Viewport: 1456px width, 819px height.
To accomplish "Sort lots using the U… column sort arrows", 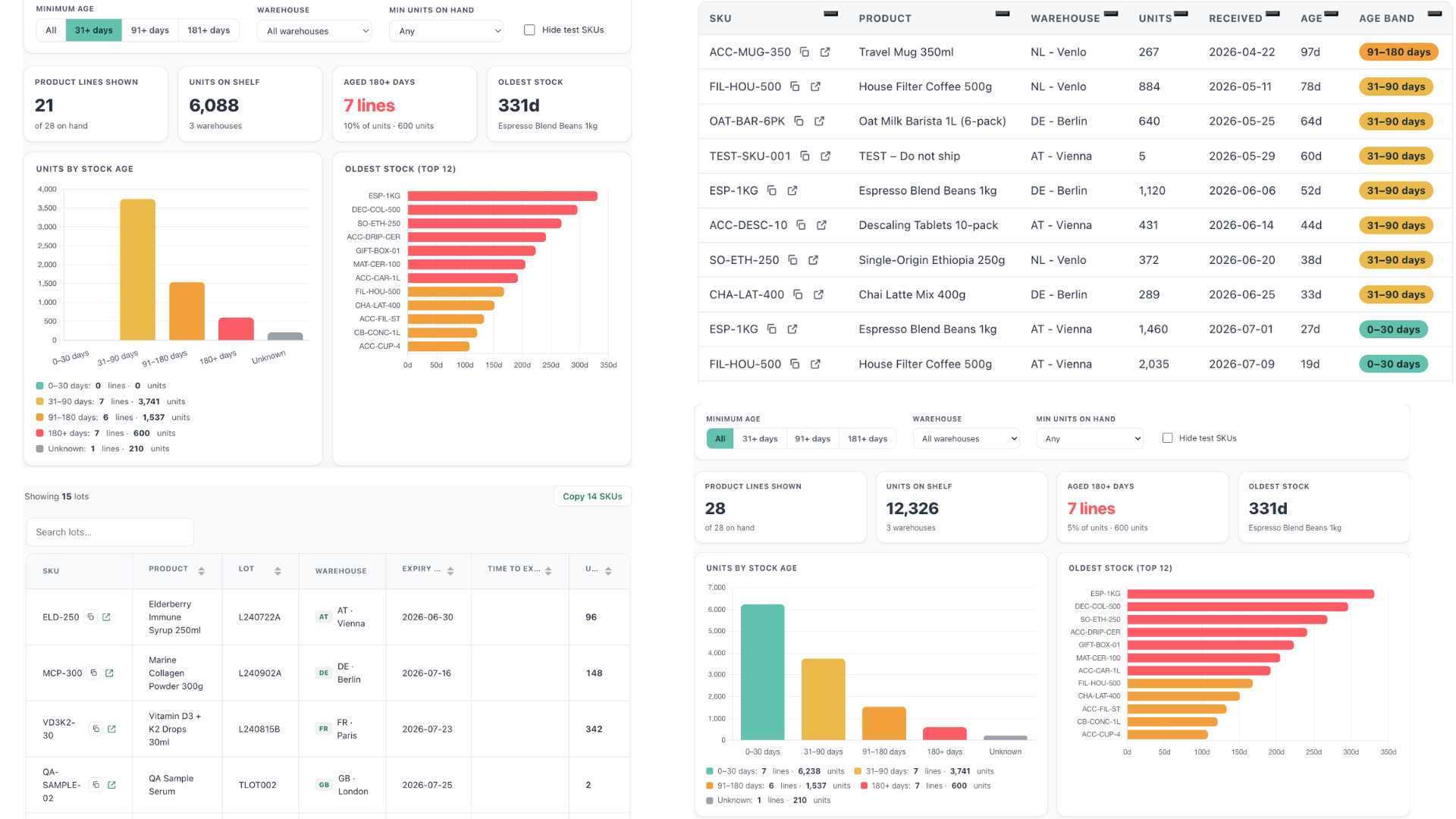I will coord(608,571).
